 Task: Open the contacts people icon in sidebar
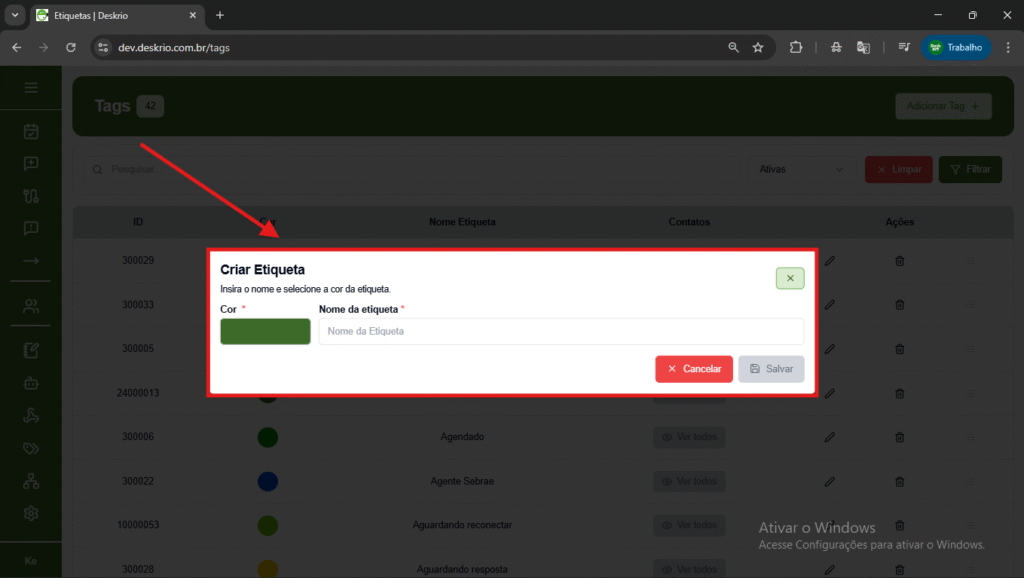click(31, 306)
